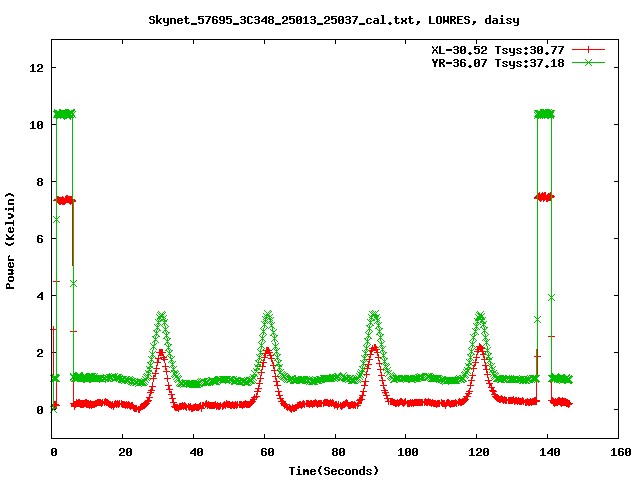
Task: Click the x-axis tick label 80
Action: coord(338,452)
